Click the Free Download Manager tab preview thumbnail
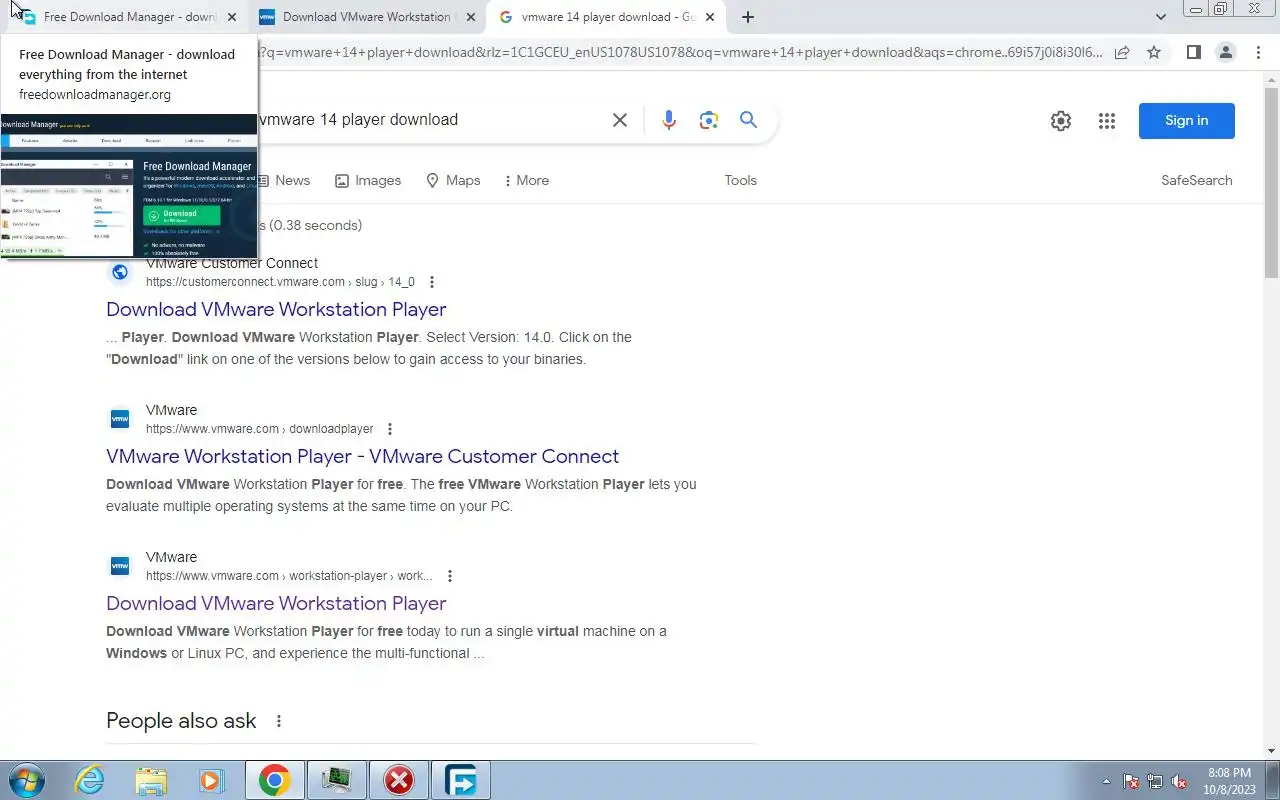The image size is (1280, 800). coord(129,185)
